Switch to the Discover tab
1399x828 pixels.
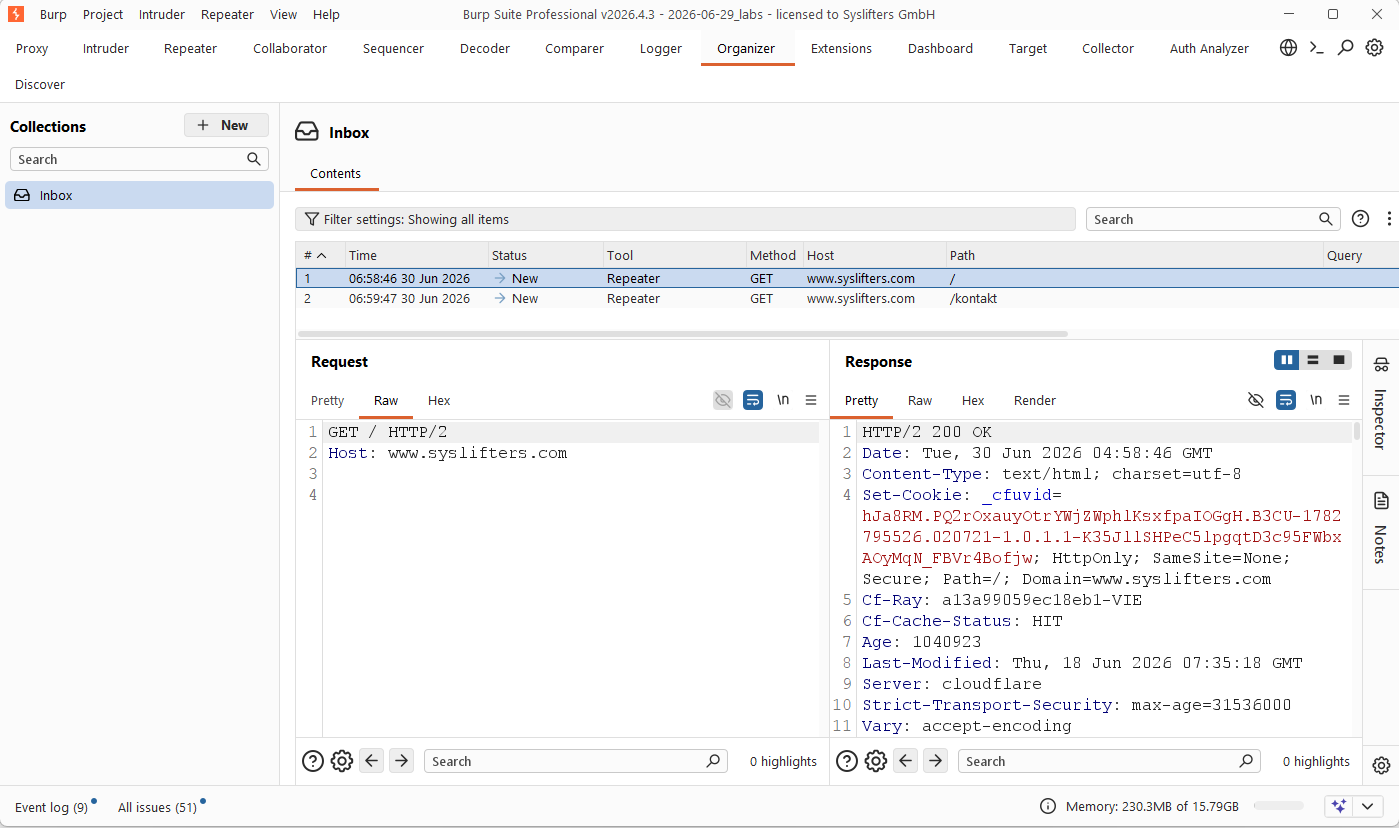(40, 84)
